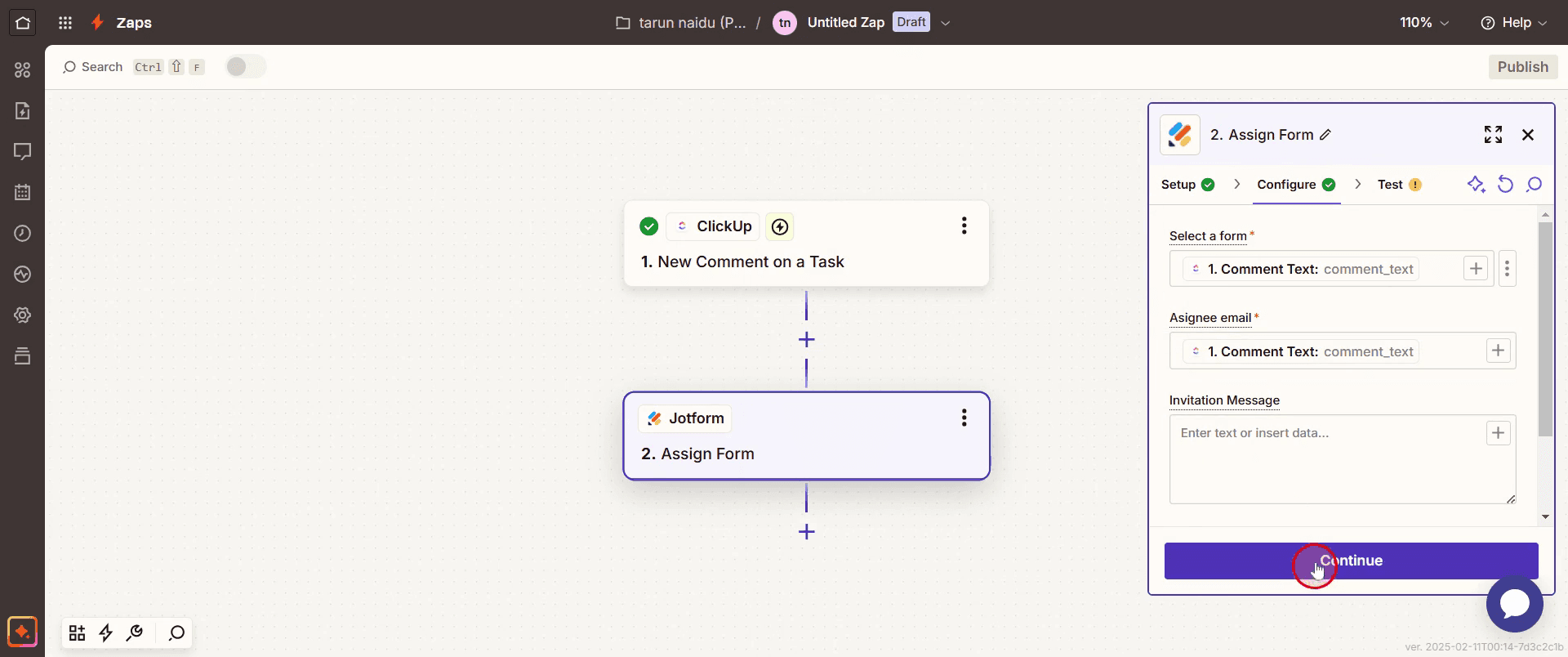Open the sidebar history clock icon

tap(23, 234)
